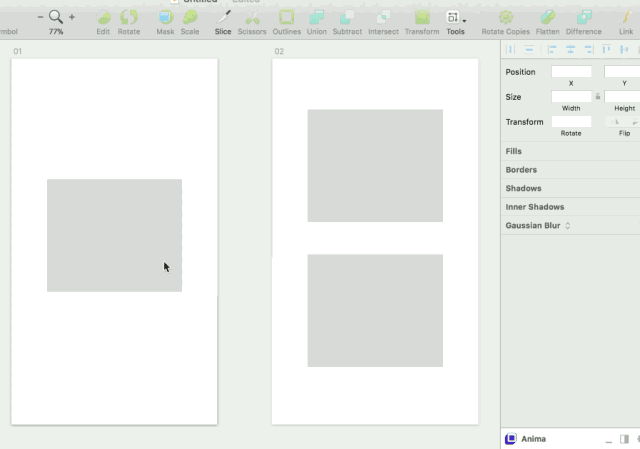
Task: Click the Position X input field
Action: tap(571, 71)
